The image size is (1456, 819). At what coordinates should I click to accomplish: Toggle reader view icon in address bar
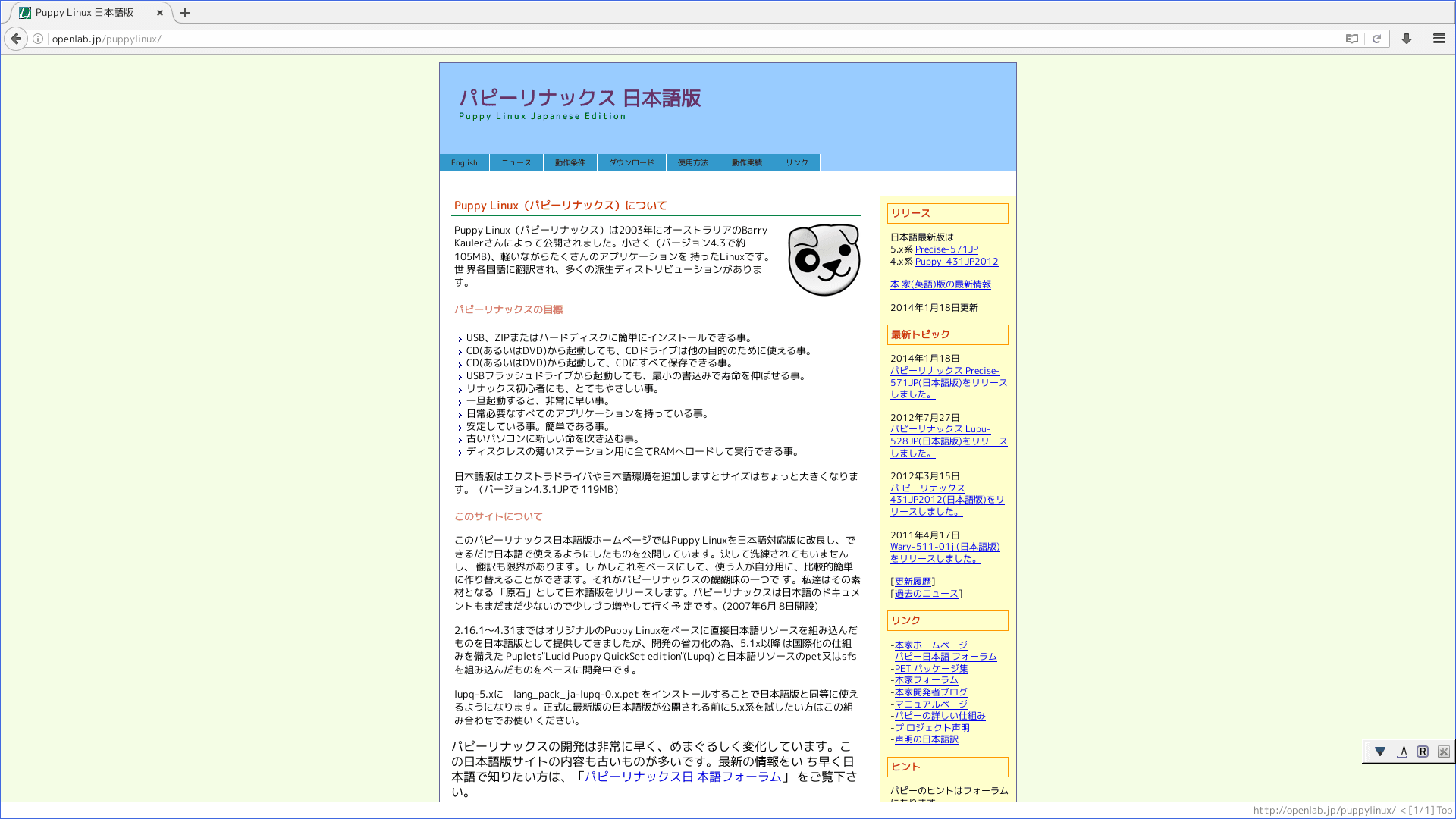point(1351,39)
